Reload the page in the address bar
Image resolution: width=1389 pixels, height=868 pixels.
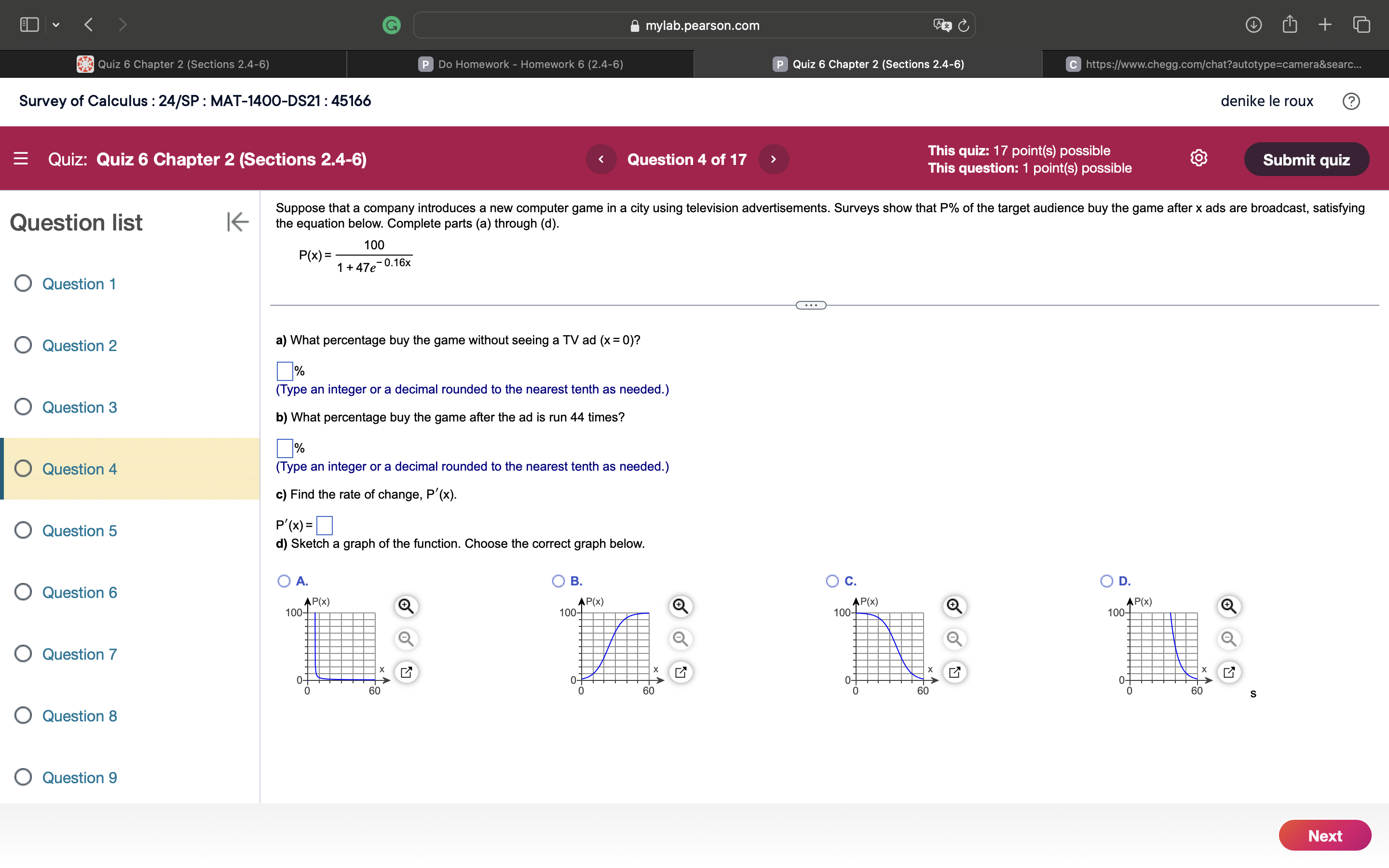click(x=963, y=25)
